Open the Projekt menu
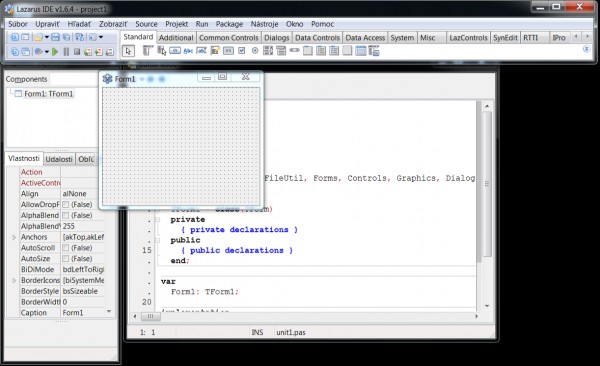The height and width of the screenshot is (366, 600). (176, 24)
